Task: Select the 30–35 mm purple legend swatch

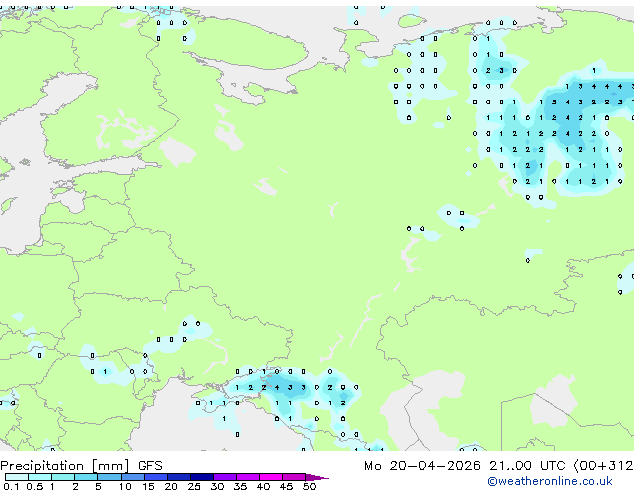Action: (225, 477)
